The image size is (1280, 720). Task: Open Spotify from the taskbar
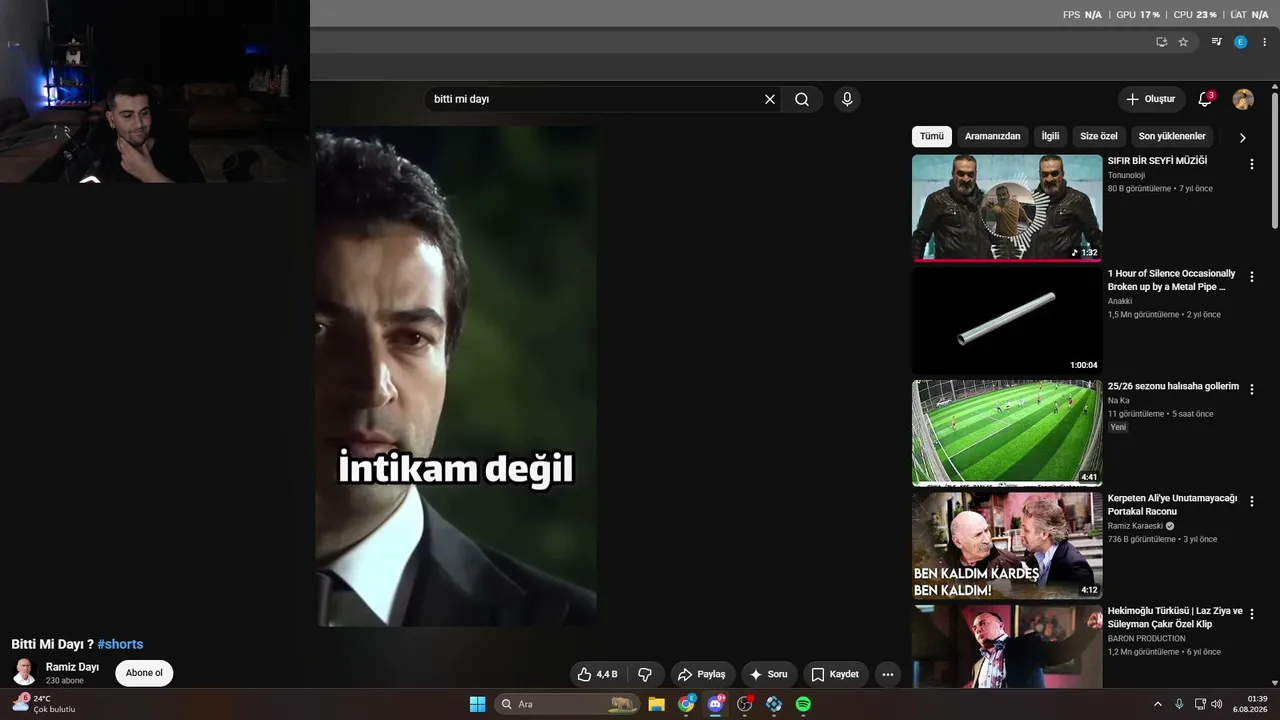803,704
